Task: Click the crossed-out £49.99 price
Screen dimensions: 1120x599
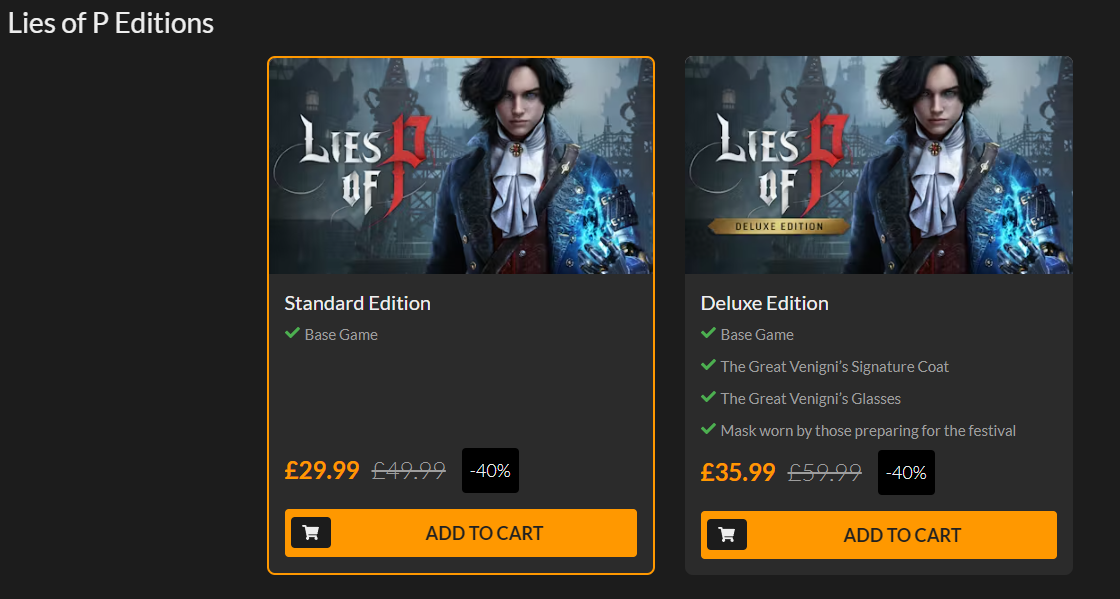Action: click(x=409, y=471)
